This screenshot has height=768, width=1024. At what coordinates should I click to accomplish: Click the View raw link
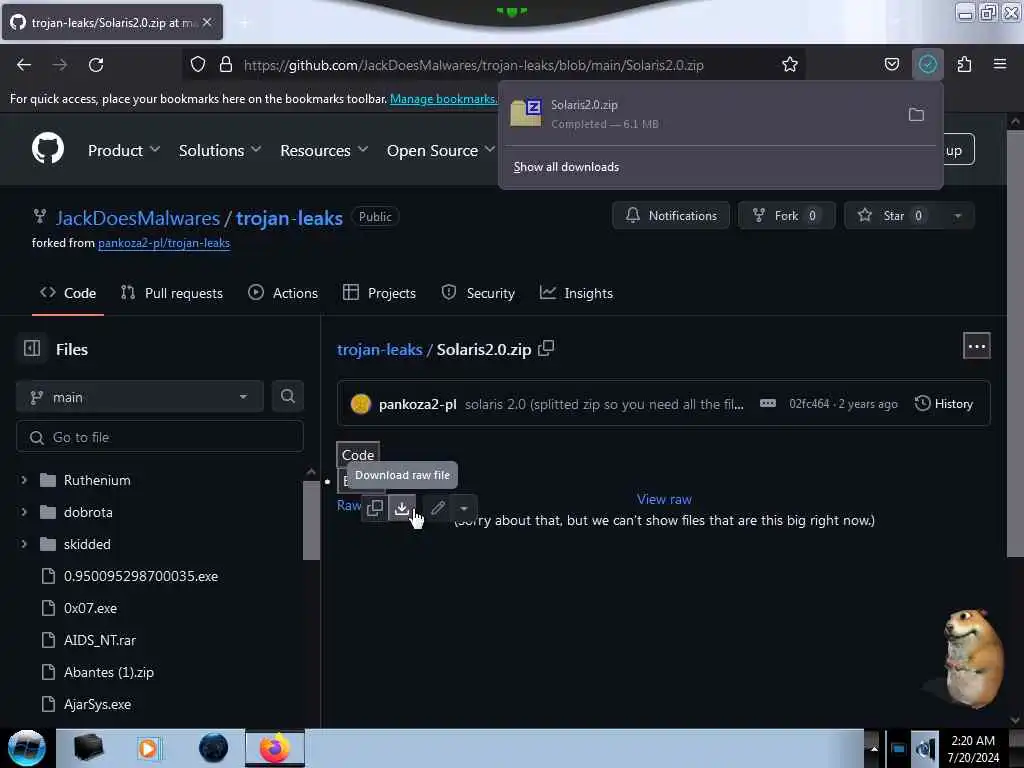coord(664,499)
